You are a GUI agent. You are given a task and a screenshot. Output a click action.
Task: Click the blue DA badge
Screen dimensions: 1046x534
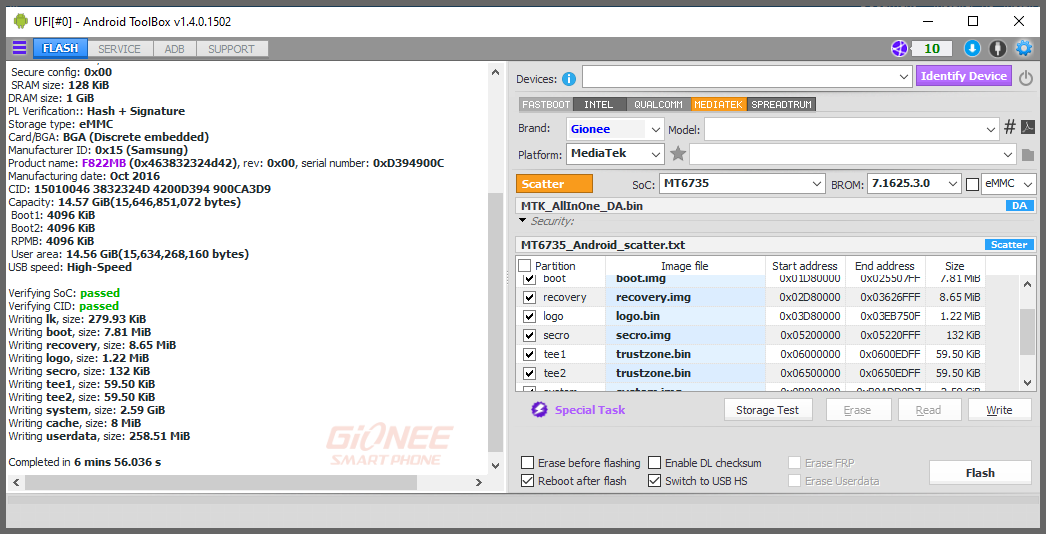[1019, 206]
